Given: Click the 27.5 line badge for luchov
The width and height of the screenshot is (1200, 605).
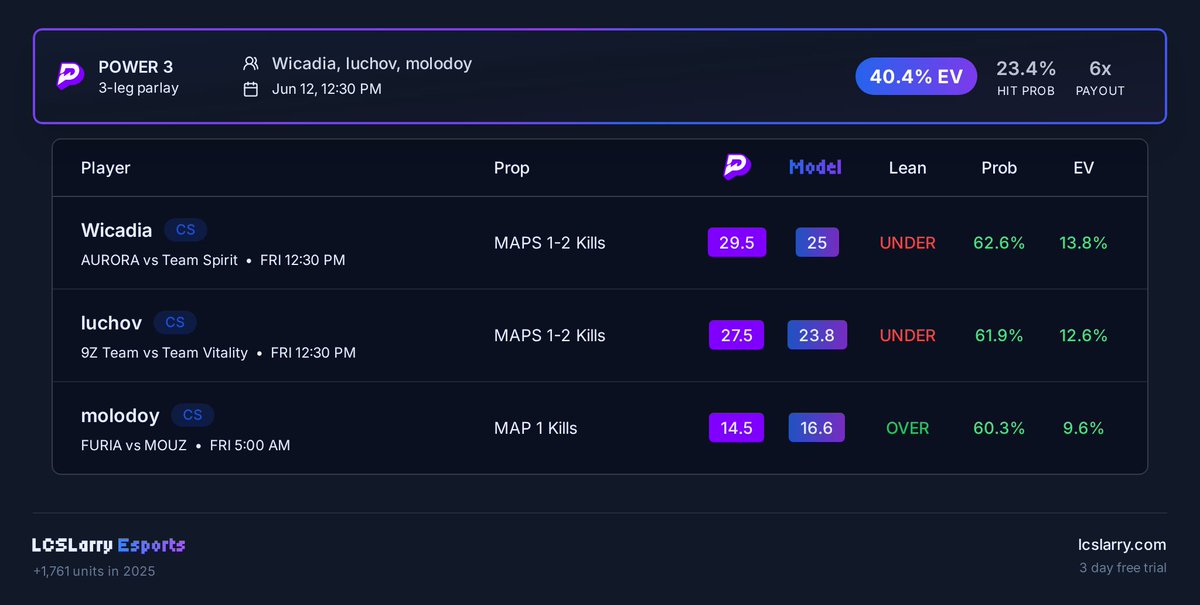Looking at the screenshot, I should click(x=737, y=335).
